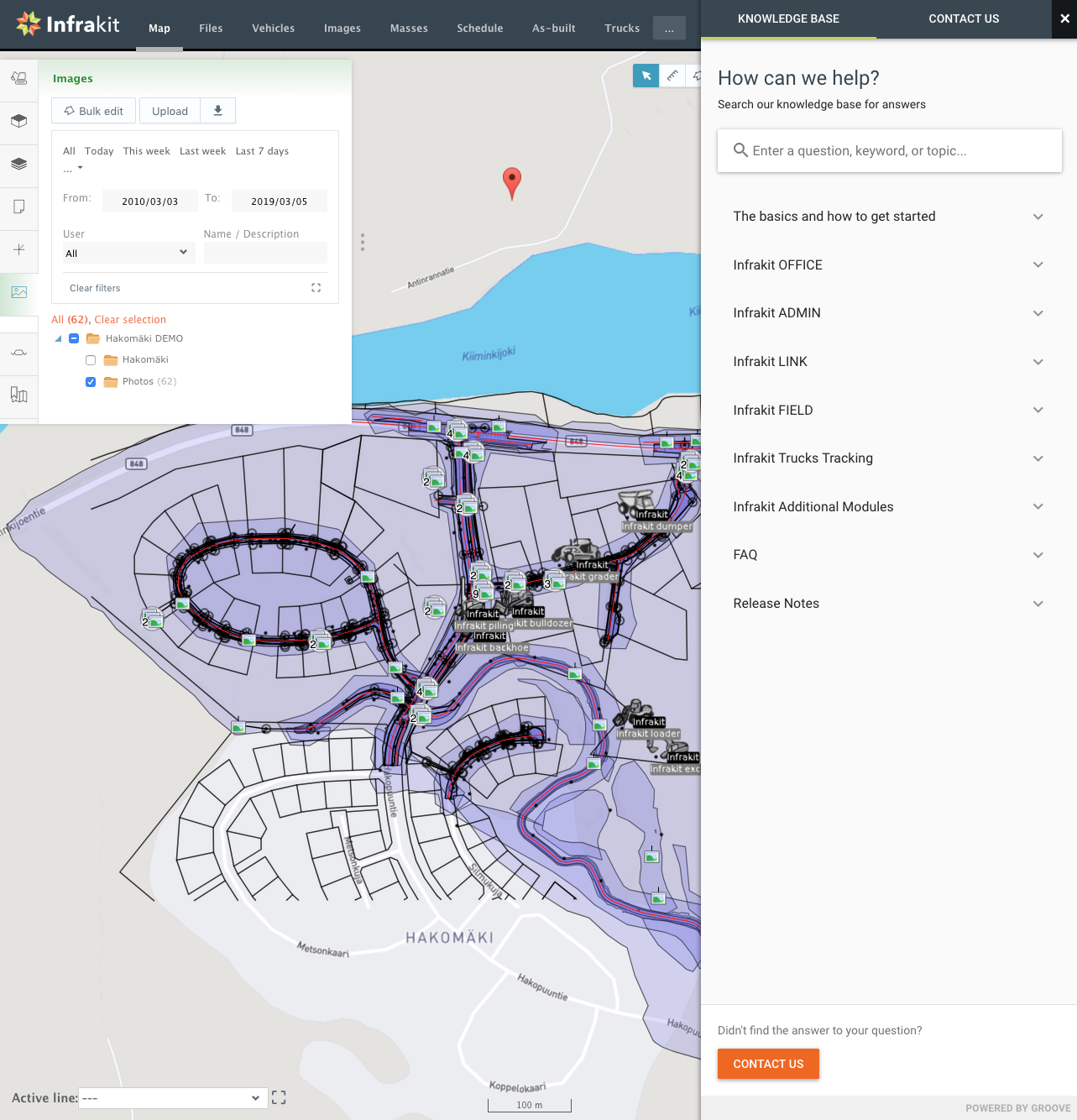Click the Bulk edit button
This screenshot has height=1120, width=1077.
point(94,111)
